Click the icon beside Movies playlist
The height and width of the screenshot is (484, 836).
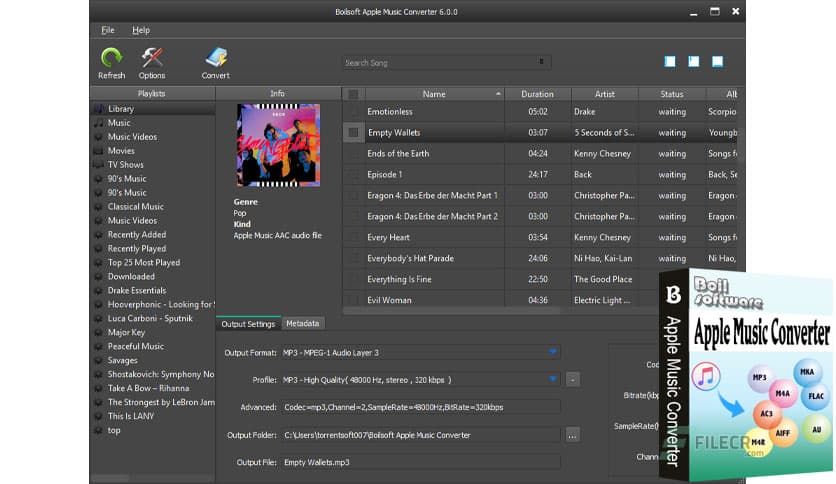(99, 151)
